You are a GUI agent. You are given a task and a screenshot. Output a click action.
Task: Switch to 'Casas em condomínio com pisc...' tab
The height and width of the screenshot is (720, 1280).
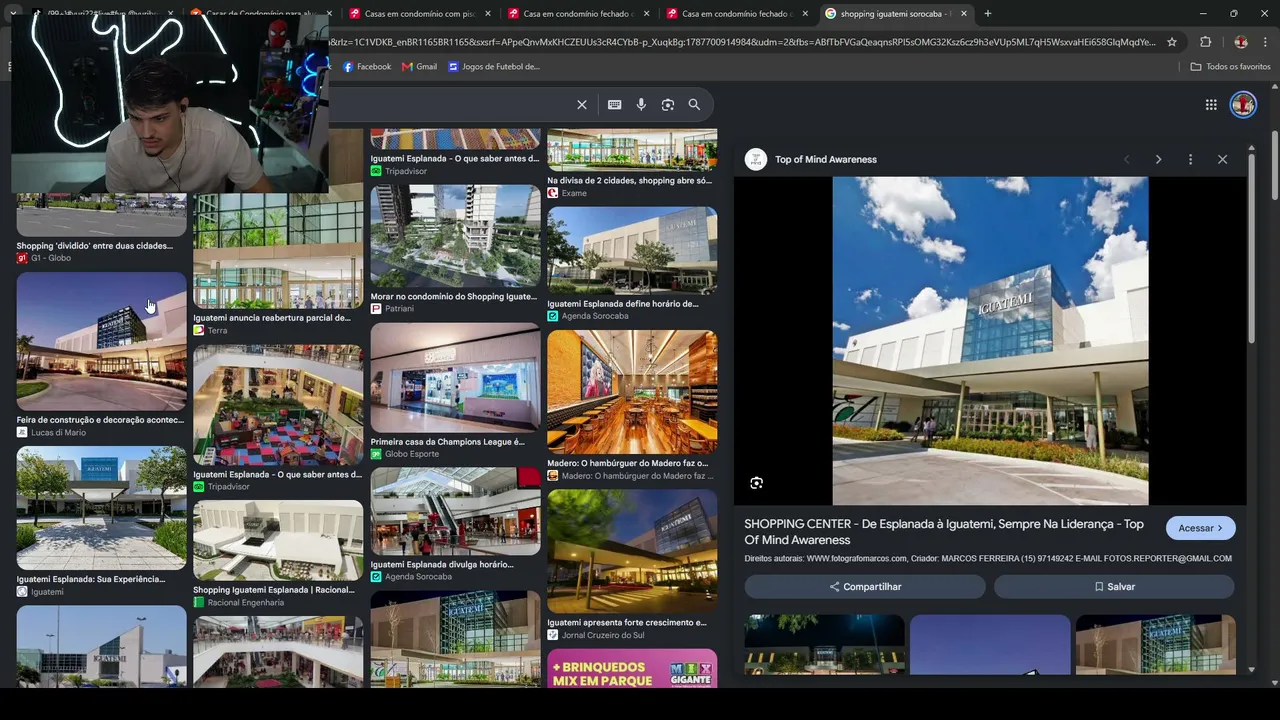tap(419, 14)
